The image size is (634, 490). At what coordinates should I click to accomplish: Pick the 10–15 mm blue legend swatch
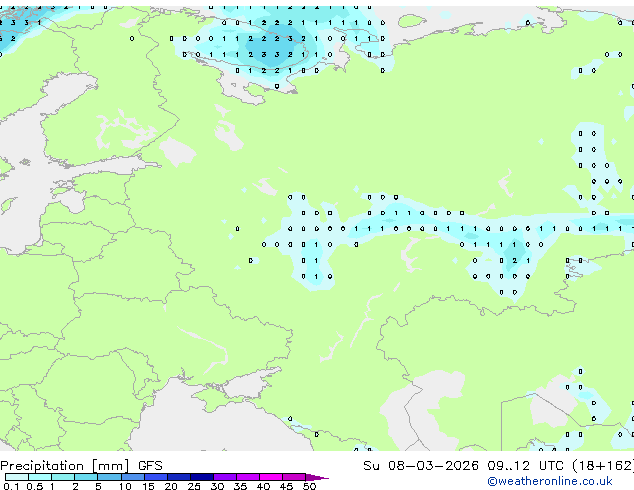click(132, 477)
